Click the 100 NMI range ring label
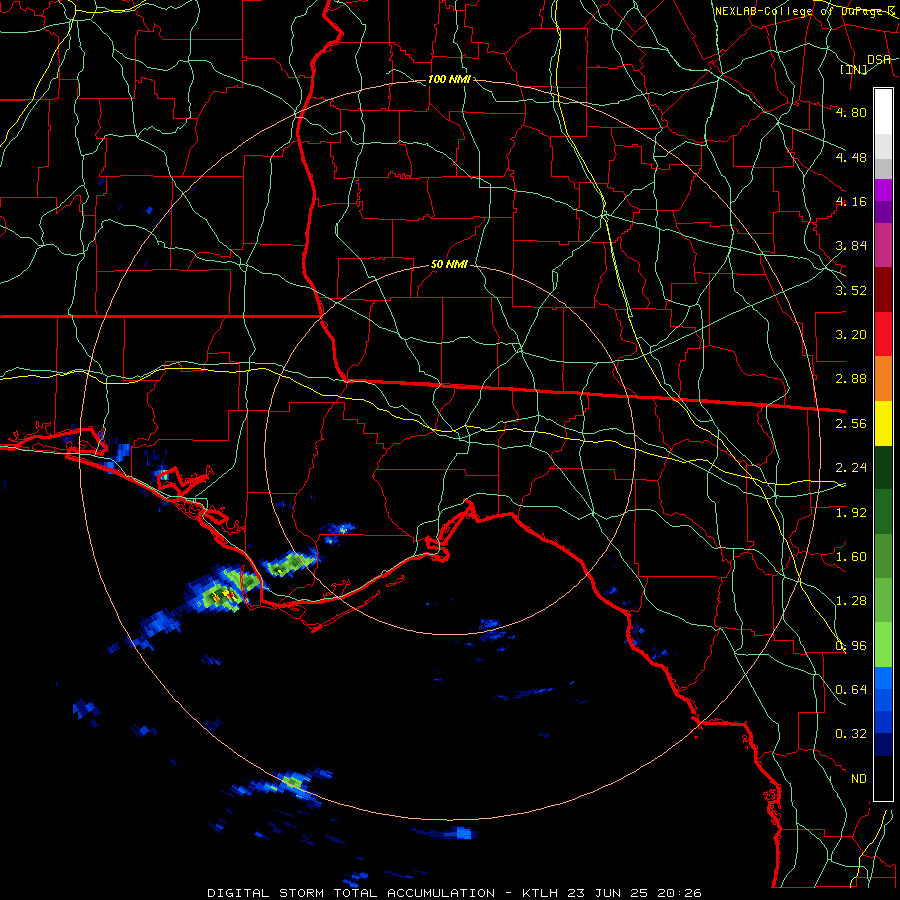 pos(449,79)
